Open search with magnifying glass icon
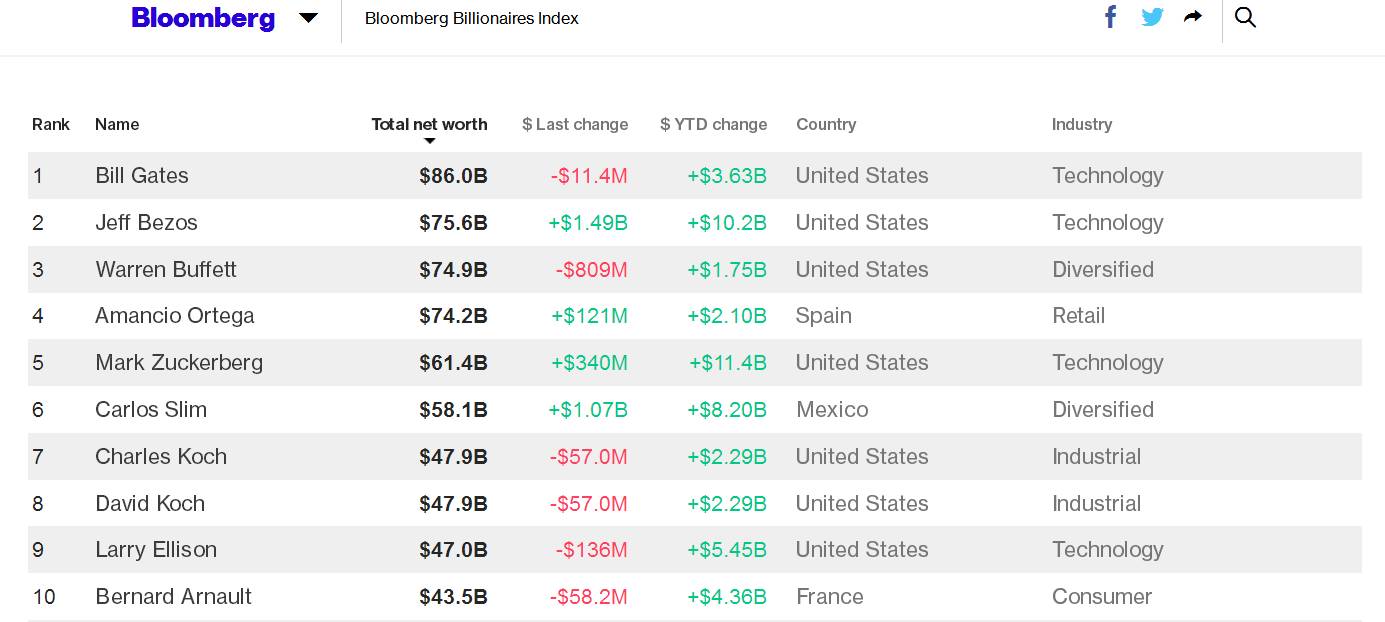The image size is (1385, 622). [1245, 17]
